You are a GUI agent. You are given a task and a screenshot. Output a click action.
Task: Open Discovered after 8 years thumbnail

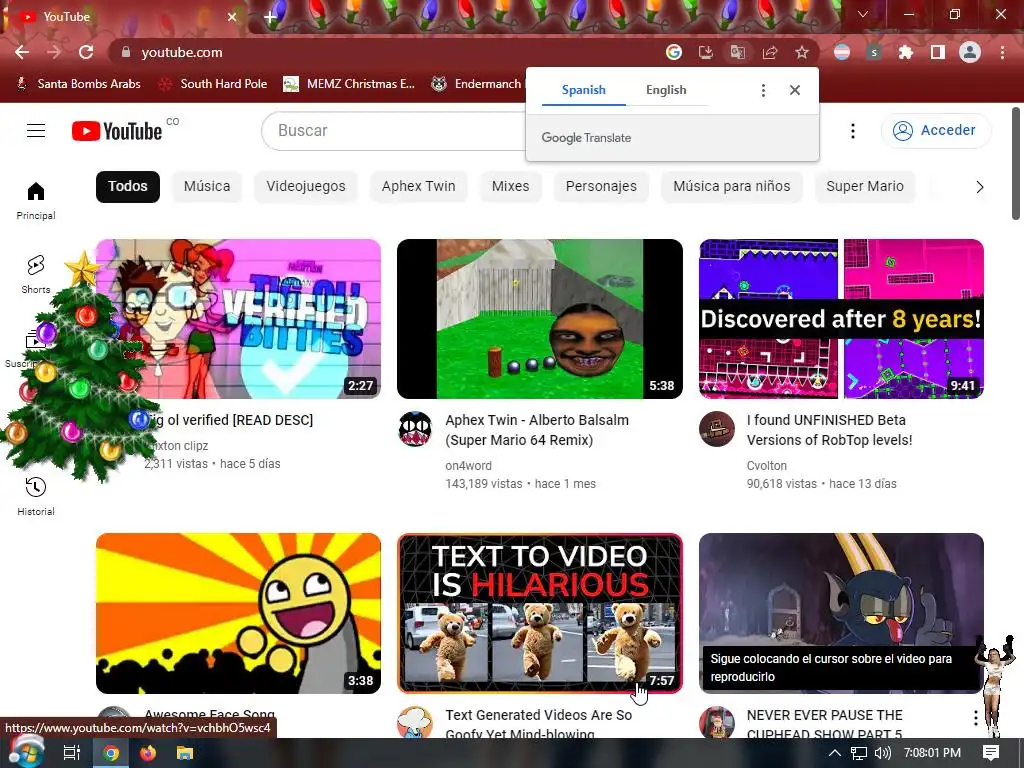click(841, 319)
